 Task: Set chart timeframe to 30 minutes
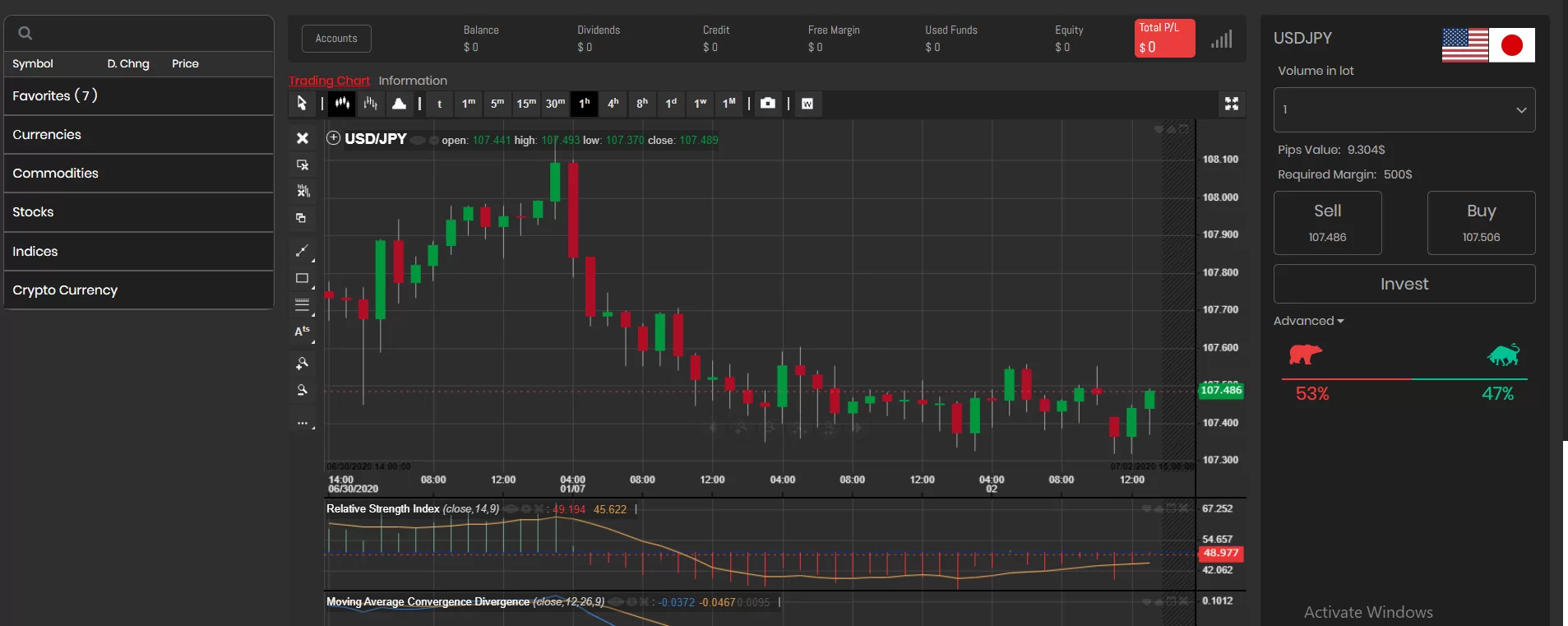click(x=556, y=104)
